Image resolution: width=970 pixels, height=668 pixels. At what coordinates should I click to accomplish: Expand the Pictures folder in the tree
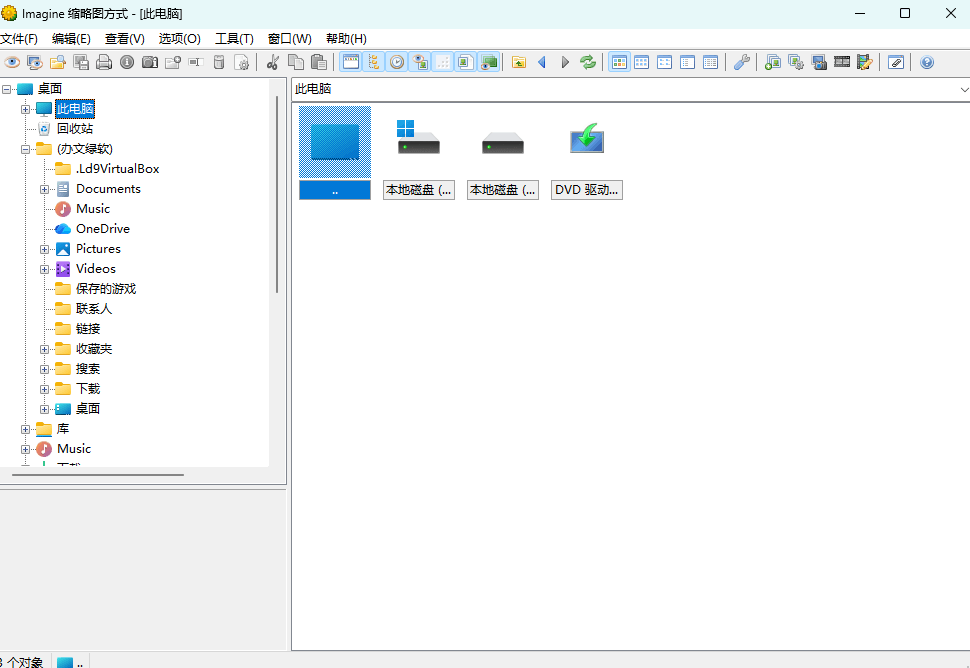[x=44, y=248]
